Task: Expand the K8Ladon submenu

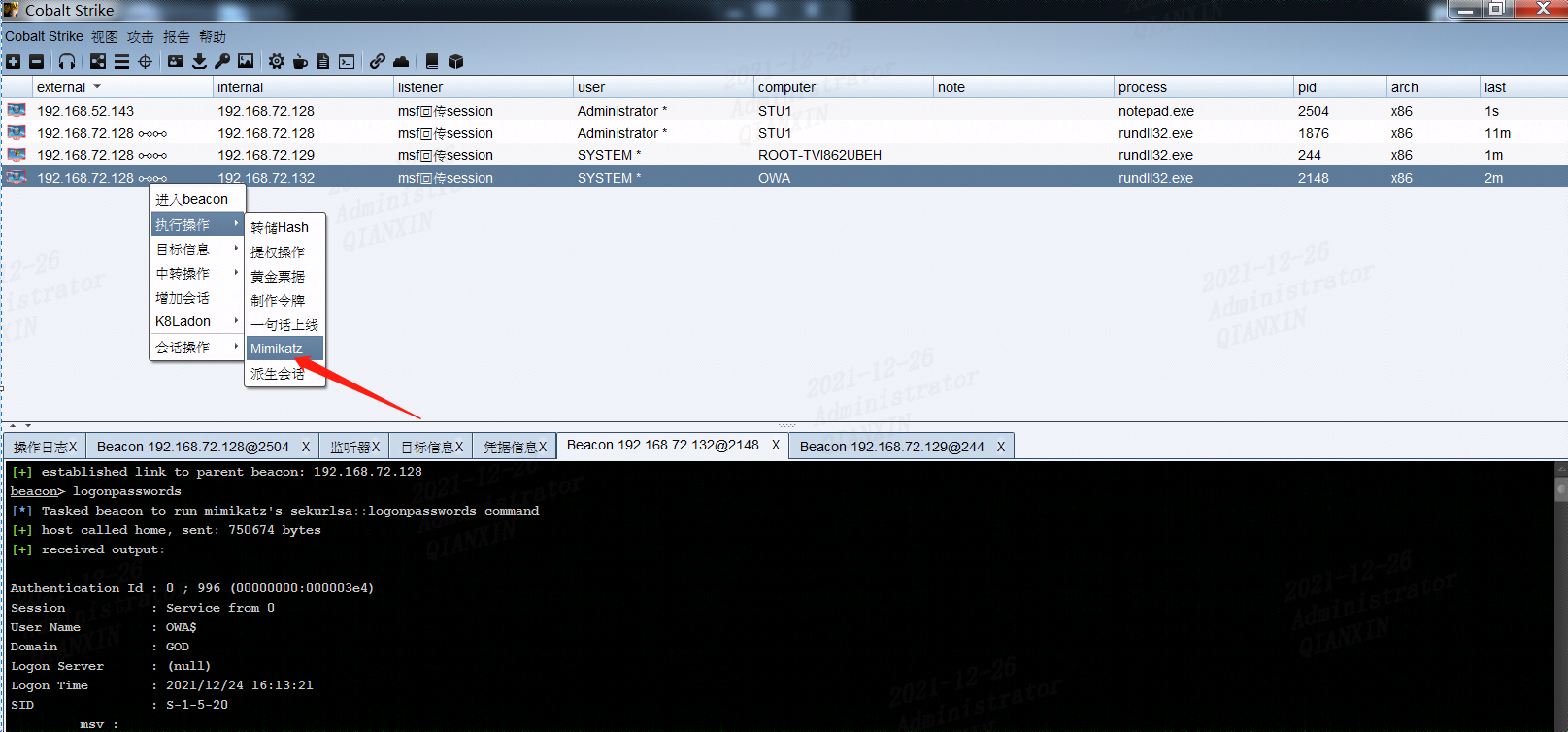Action: point(197,321)
